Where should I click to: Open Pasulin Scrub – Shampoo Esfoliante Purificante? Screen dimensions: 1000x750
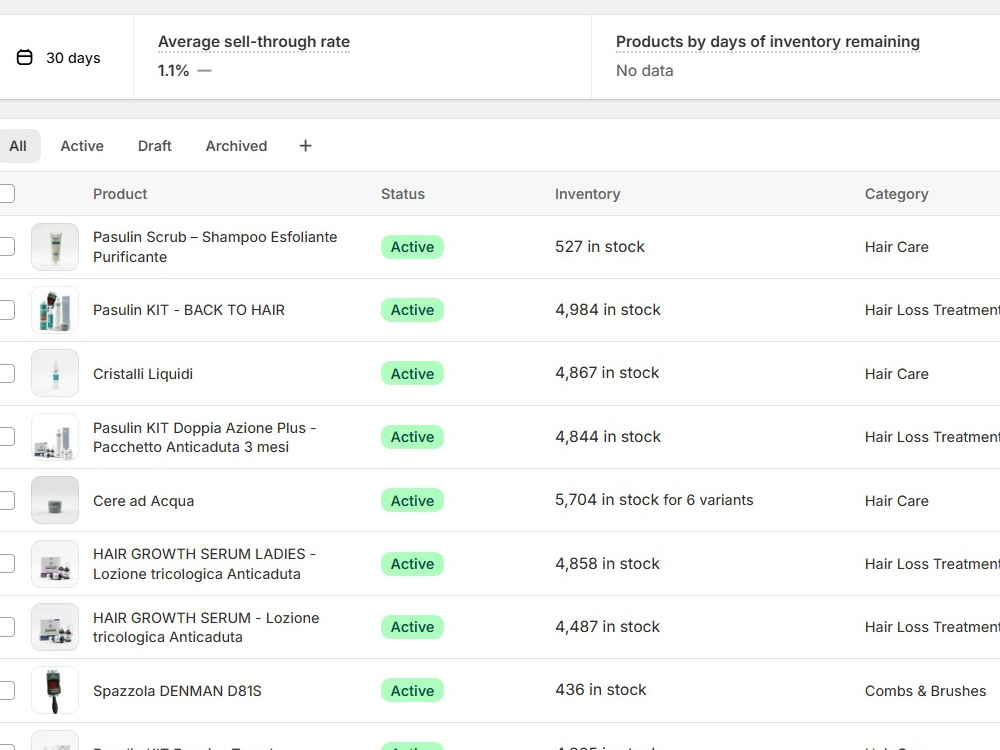coord(215,247)
